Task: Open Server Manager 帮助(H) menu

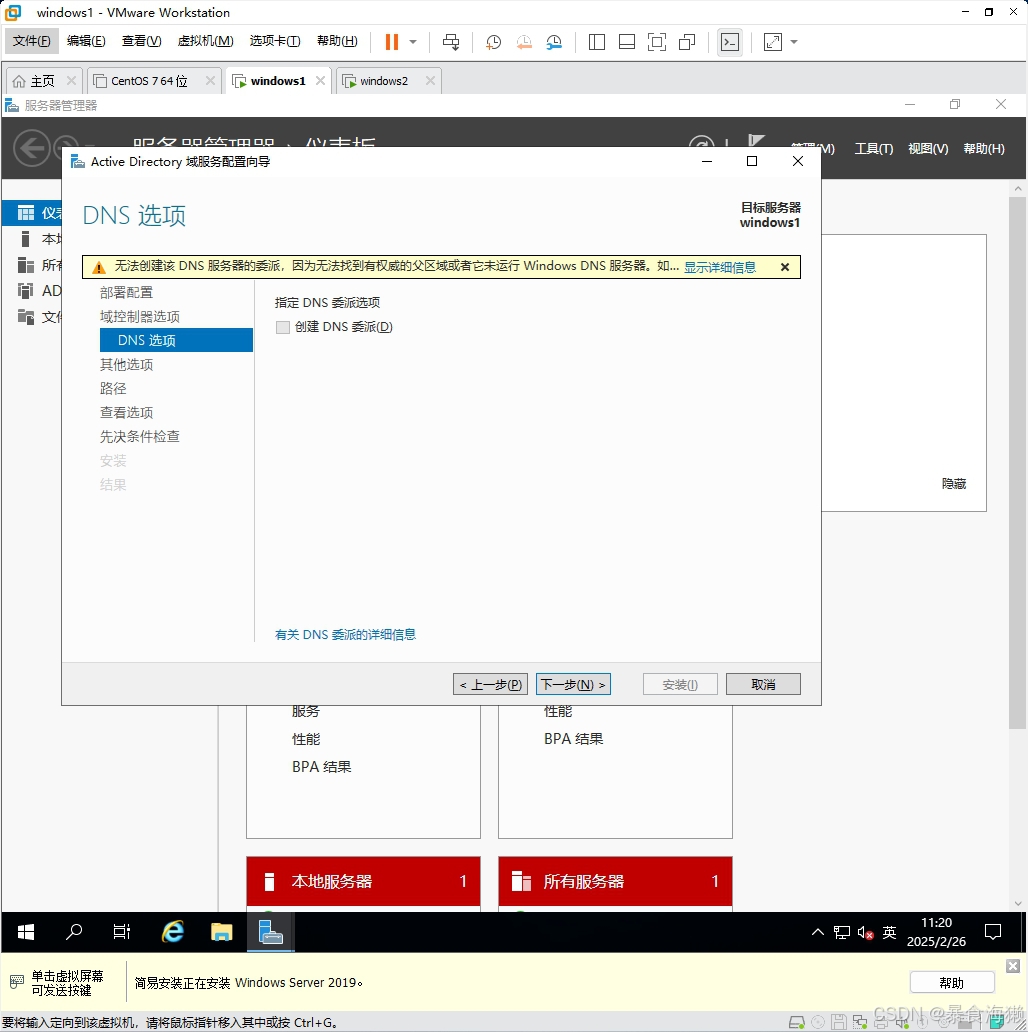Action: [984, 149]
